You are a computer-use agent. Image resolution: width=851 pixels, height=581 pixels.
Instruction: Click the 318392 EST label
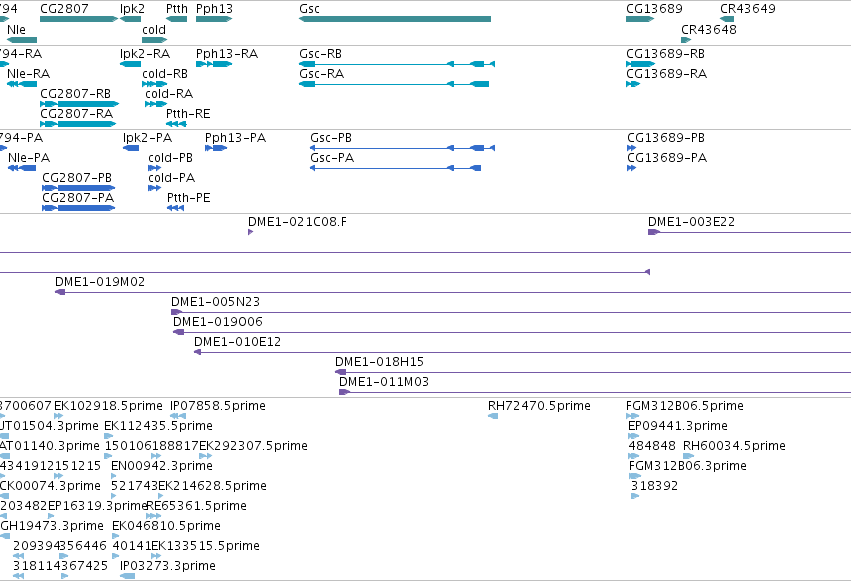[x=654, y=487]
